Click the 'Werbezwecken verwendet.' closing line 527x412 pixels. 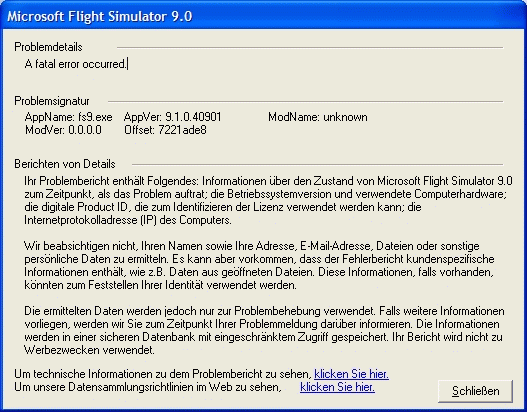[89, 350]
